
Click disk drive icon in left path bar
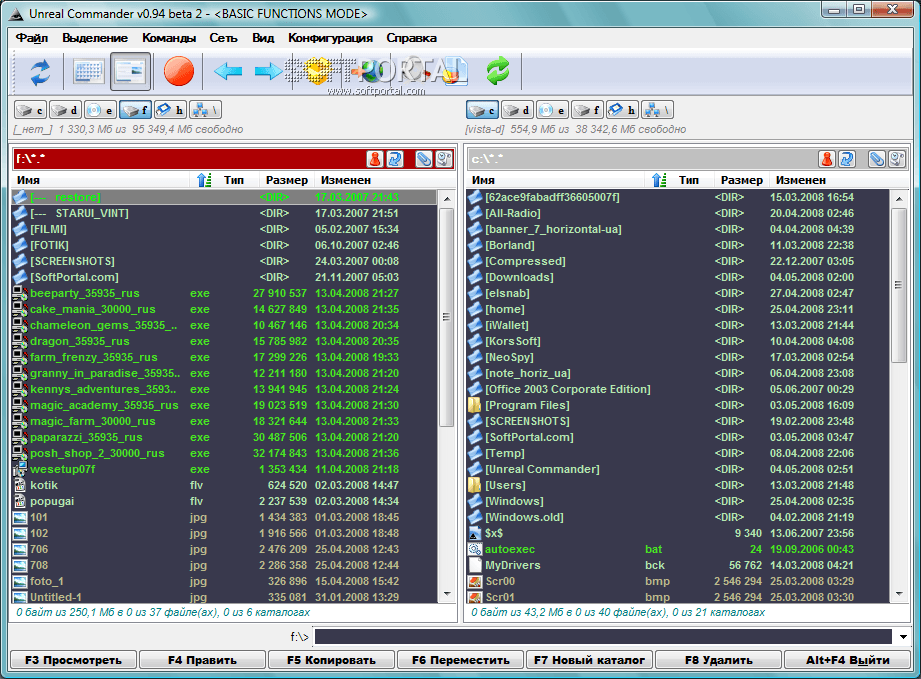click(444, 159)
